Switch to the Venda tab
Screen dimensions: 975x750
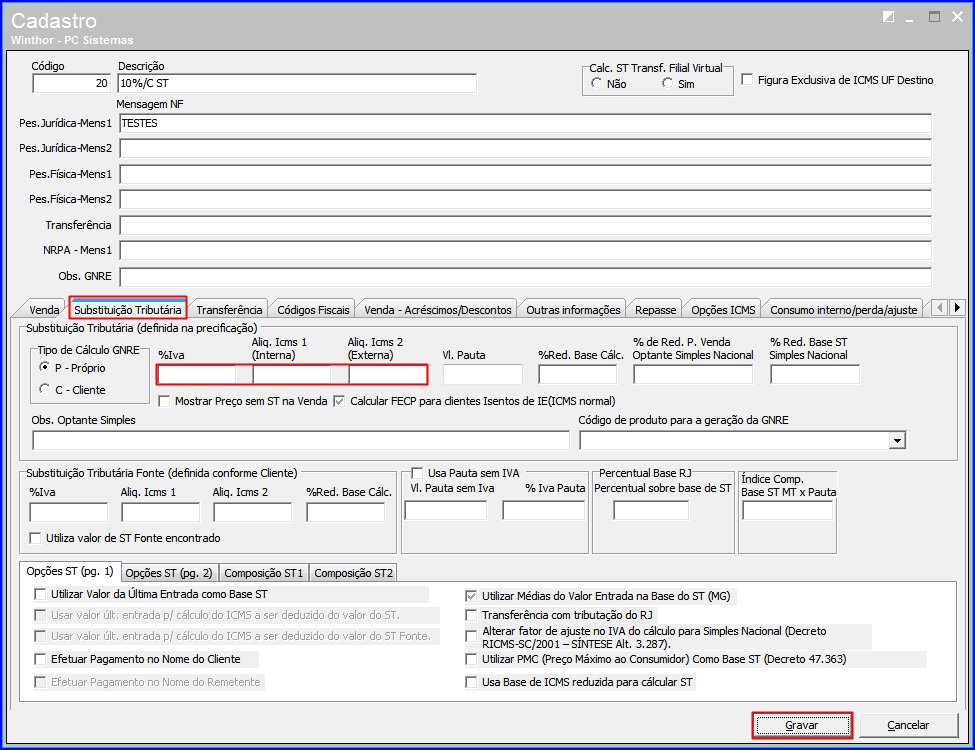point(44,310)
